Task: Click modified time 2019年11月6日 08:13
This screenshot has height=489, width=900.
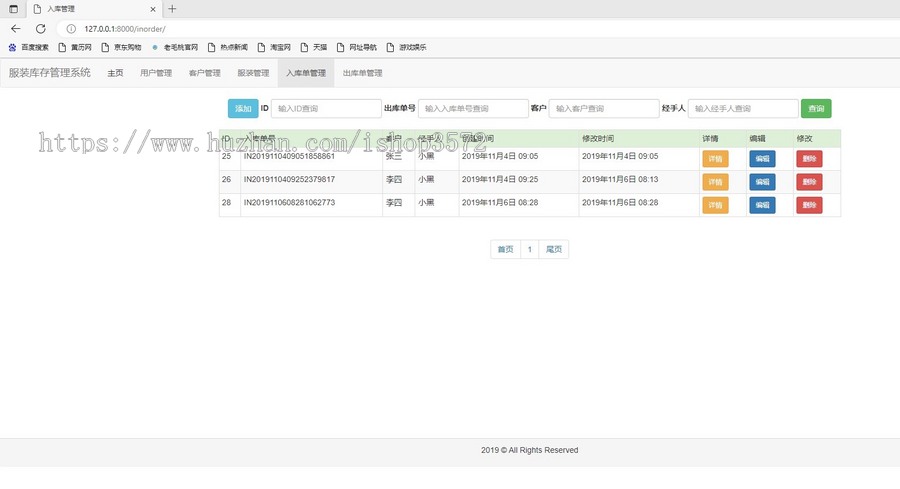Action: pyautogui.click(x=620, y=179)
